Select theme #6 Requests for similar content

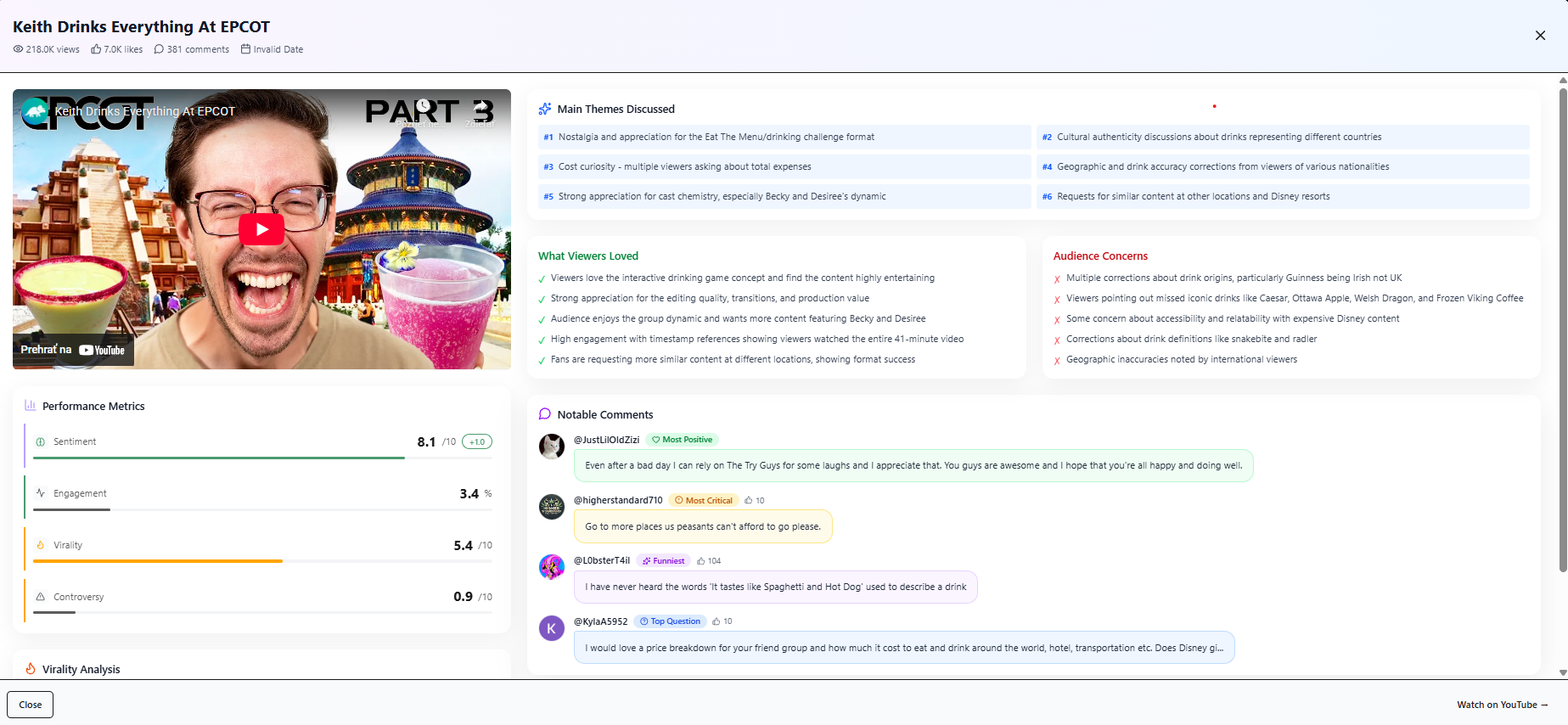point(1283,196)
